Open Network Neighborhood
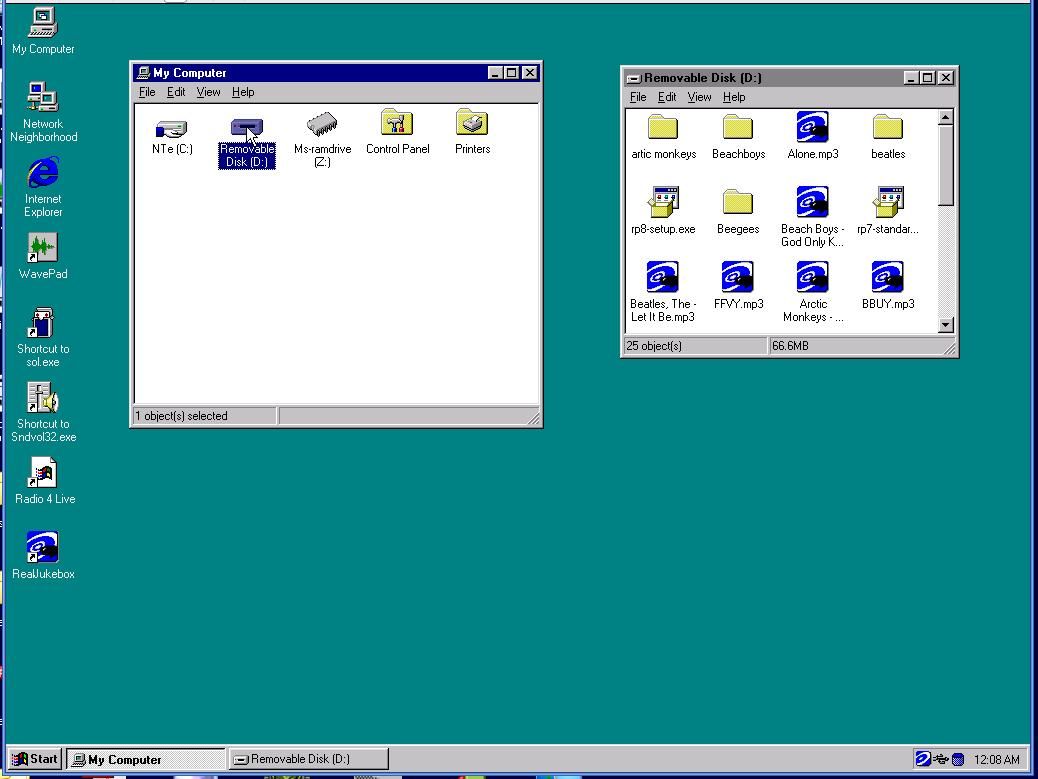Viewport: 1038px width, 779px height. (42, 98)
